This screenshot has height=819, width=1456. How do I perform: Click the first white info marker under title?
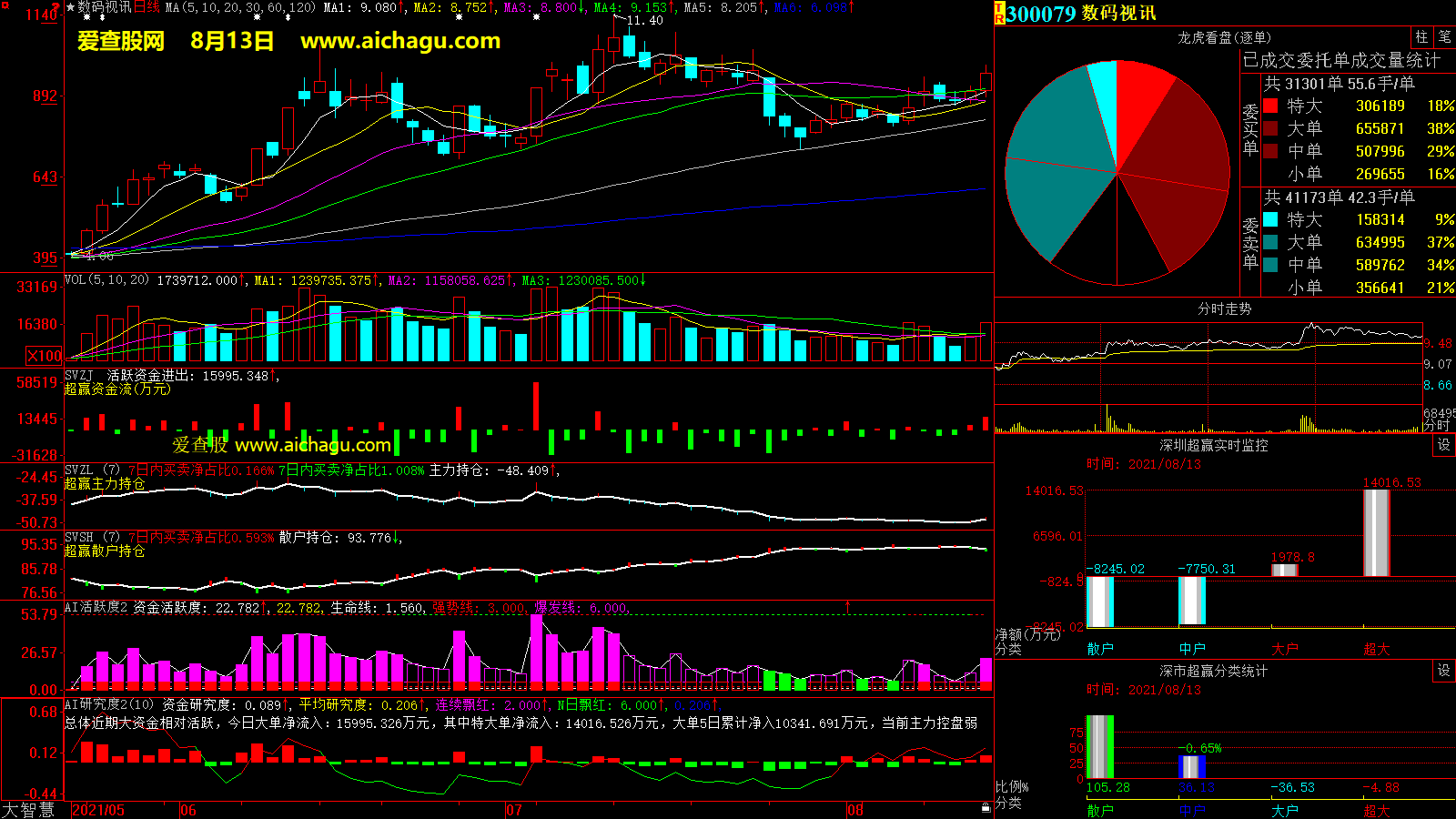click(86, 17)
